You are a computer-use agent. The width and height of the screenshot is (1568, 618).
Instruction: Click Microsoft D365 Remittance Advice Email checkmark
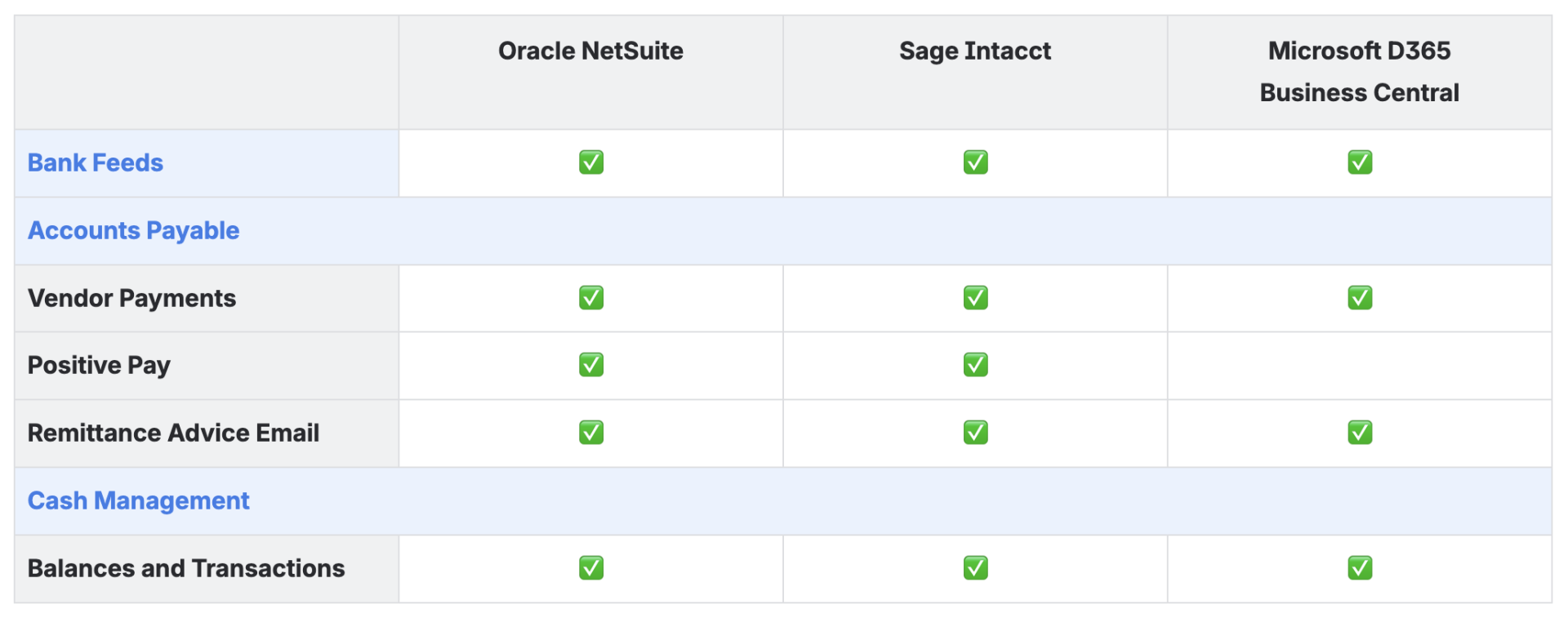1360,433
